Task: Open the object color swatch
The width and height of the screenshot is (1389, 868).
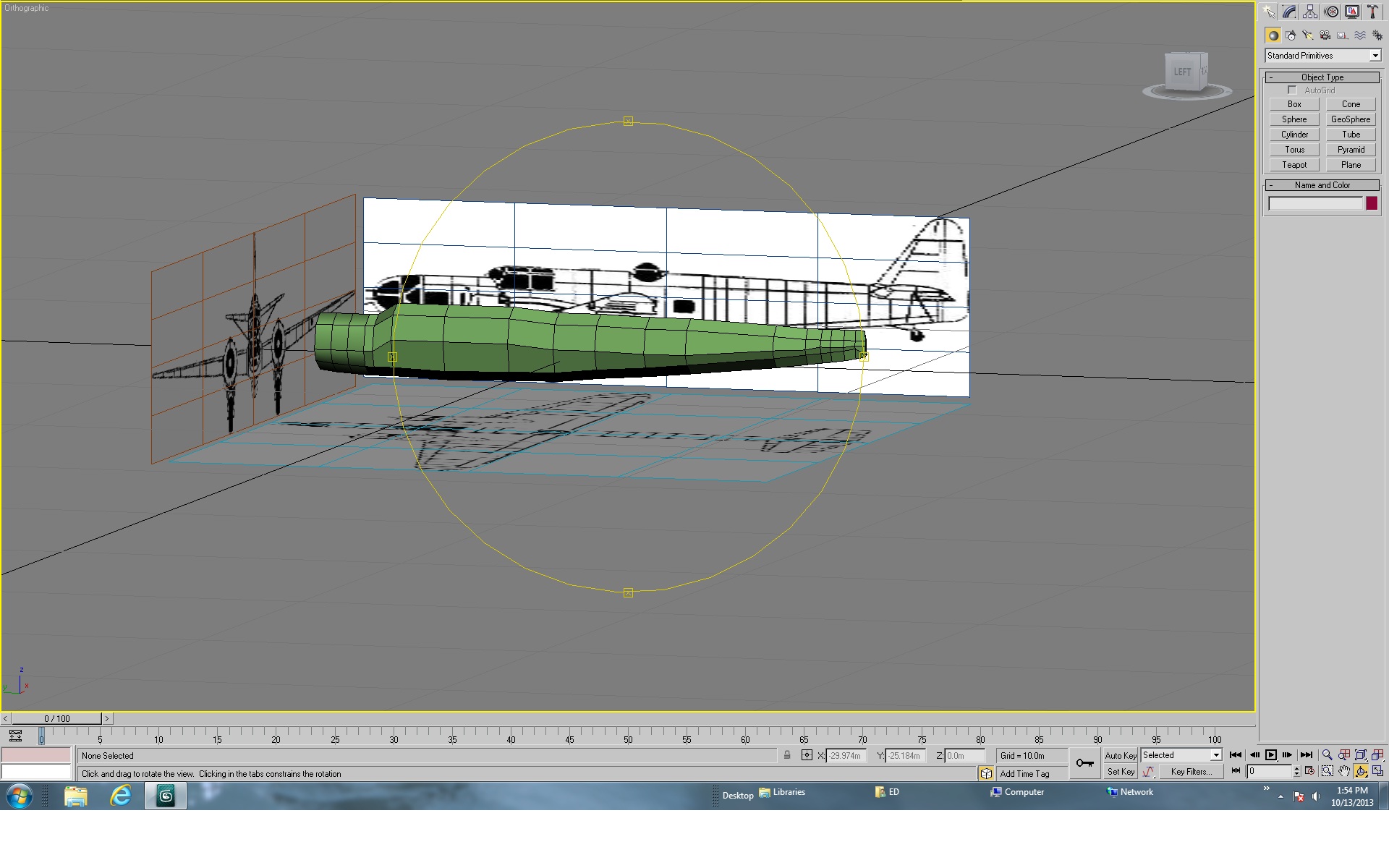Action: coord(1372,203)
